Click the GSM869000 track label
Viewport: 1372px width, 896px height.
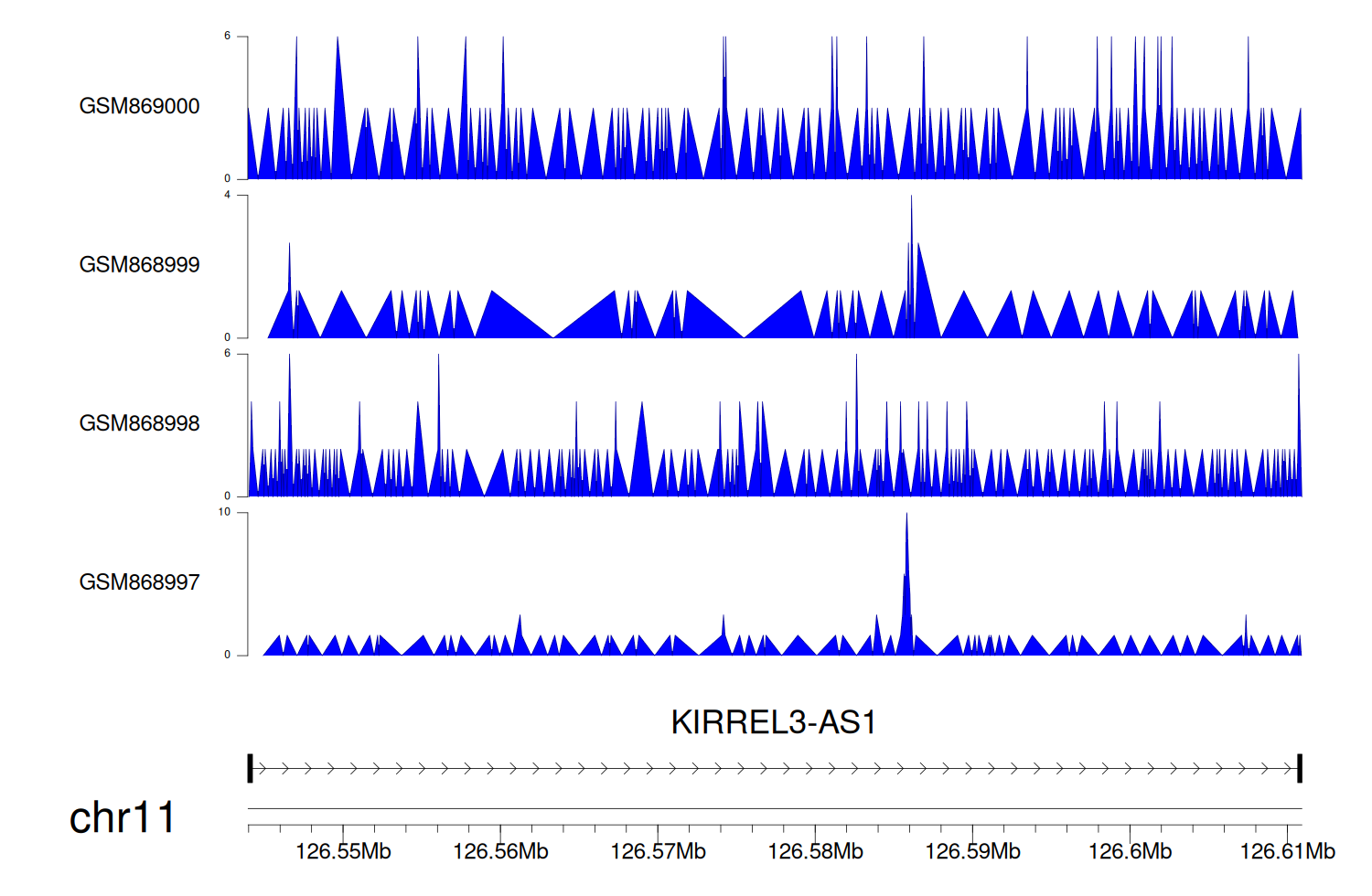[x=139, y=106]
